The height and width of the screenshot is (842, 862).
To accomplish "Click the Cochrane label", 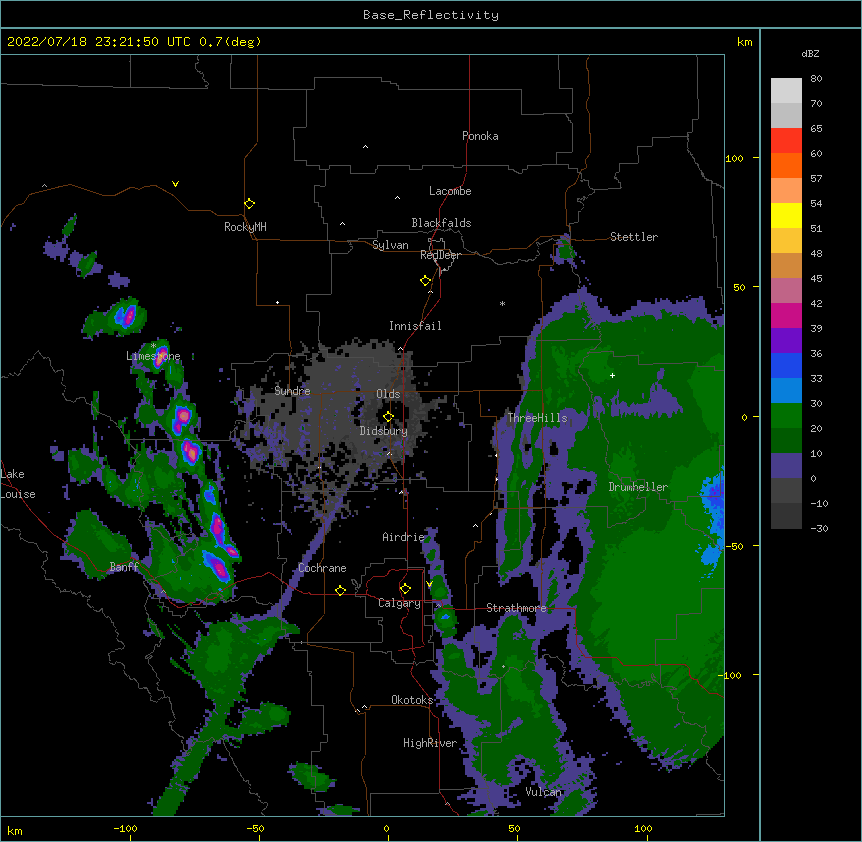I will click(322, 568).
